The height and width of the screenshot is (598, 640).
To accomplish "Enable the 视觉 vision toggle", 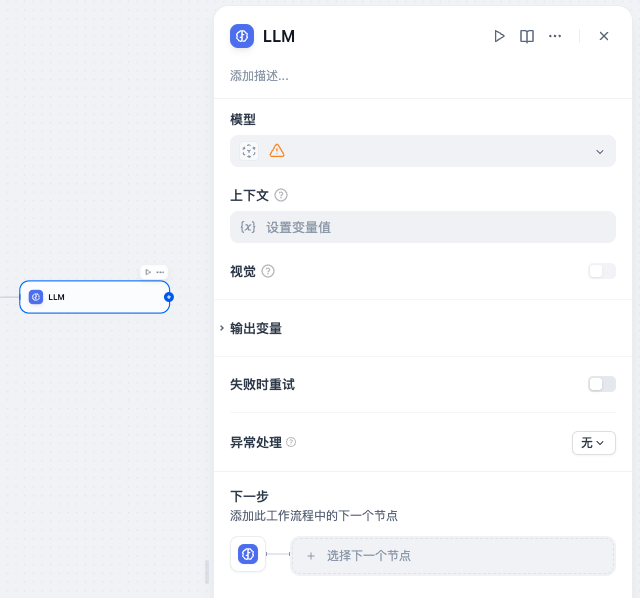I will coord(602,271).
